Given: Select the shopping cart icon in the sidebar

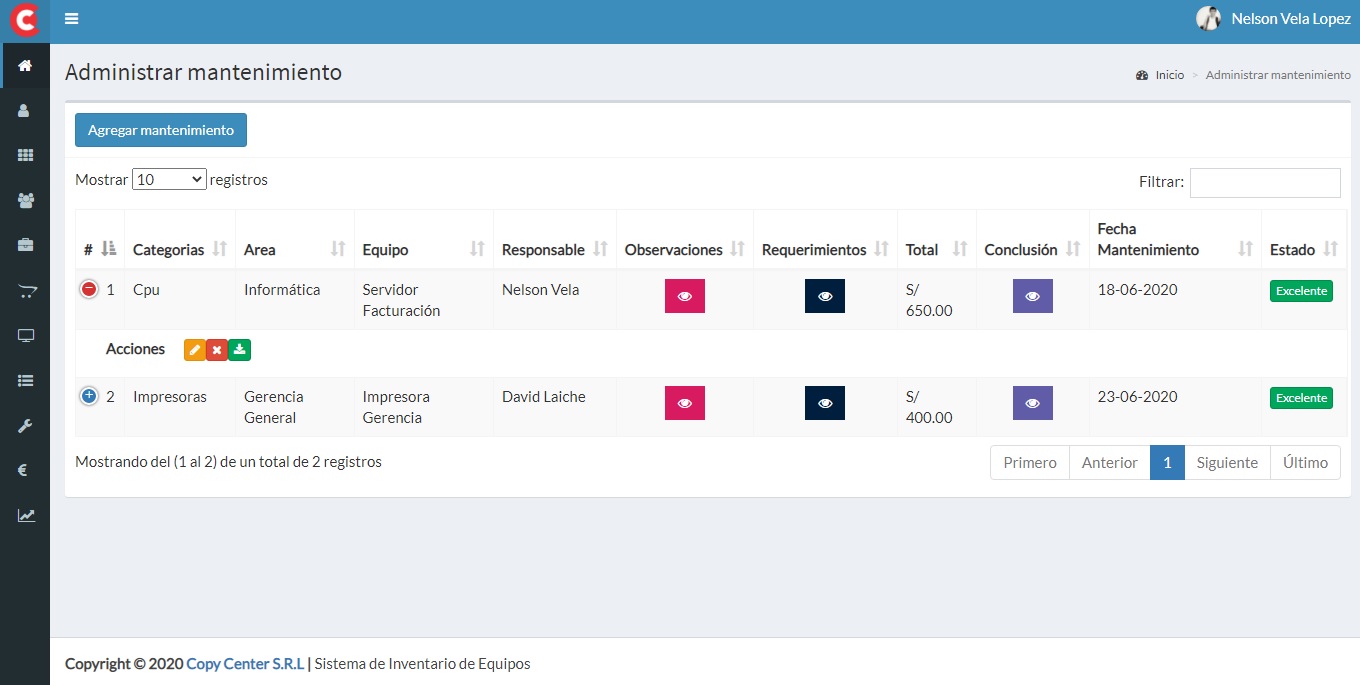Looking at the screenshot, I should point(25,291).
